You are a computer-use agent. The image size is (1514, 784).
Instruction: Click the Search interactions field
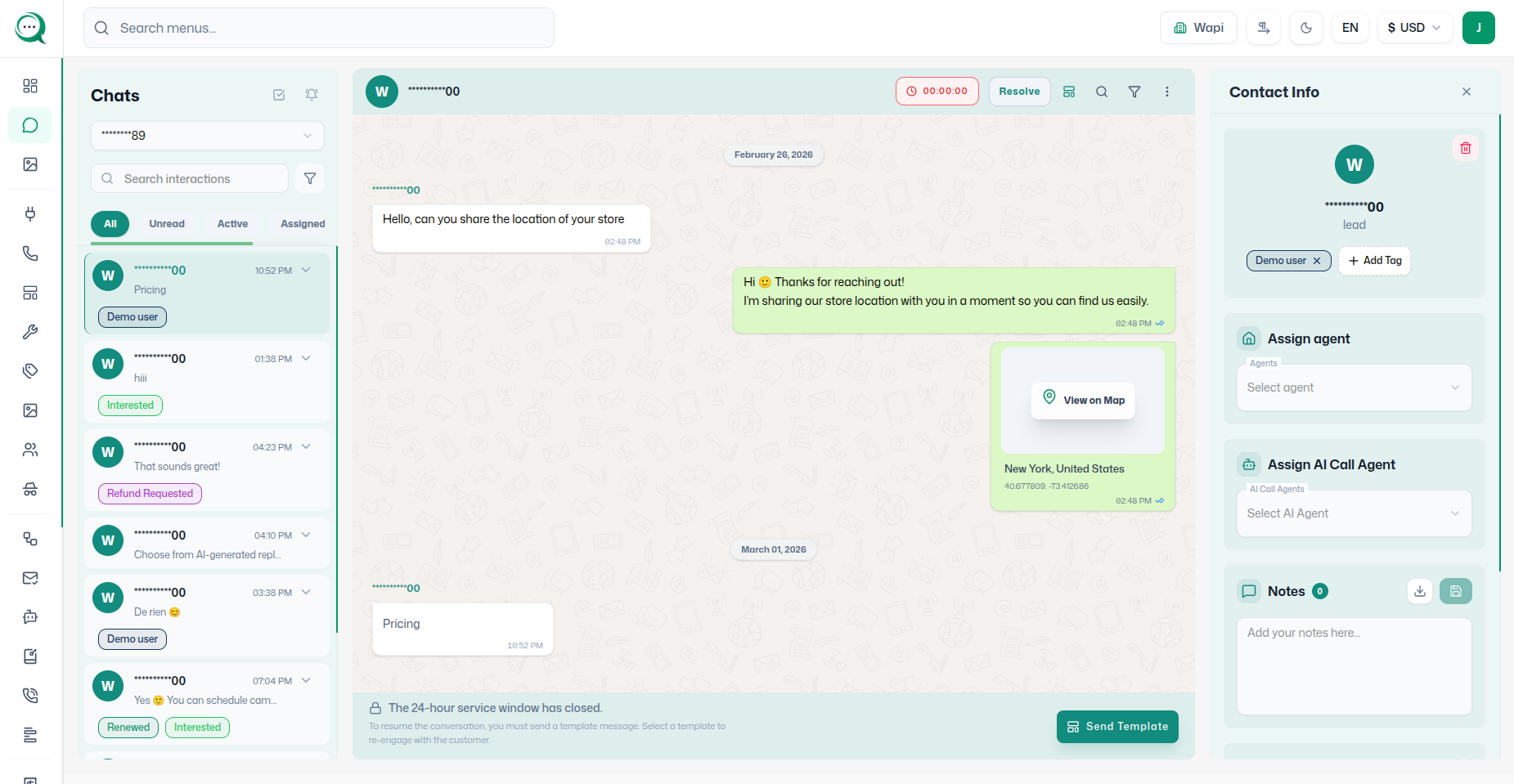click(x=190, y=178)
